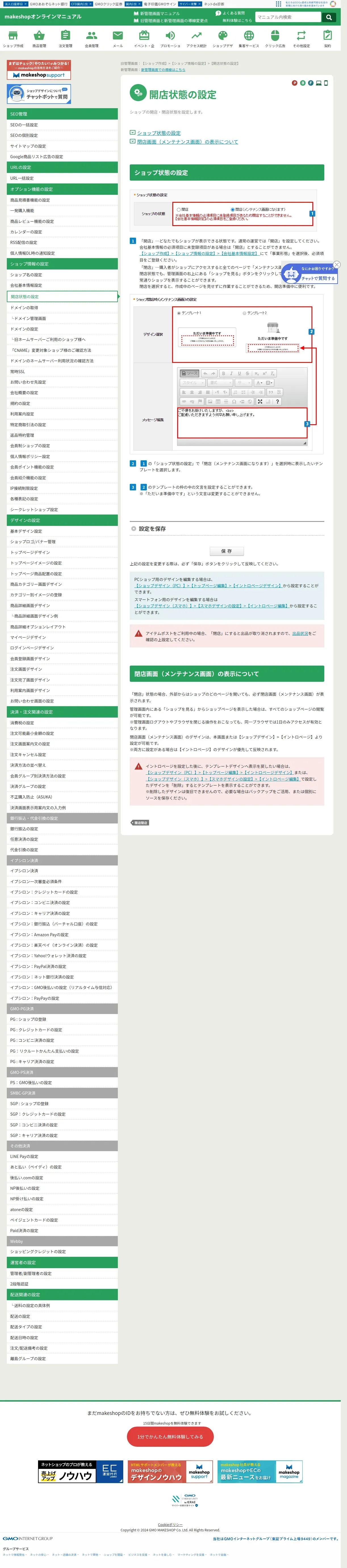
Task: Click the green B plan badge
Action: 302,83
